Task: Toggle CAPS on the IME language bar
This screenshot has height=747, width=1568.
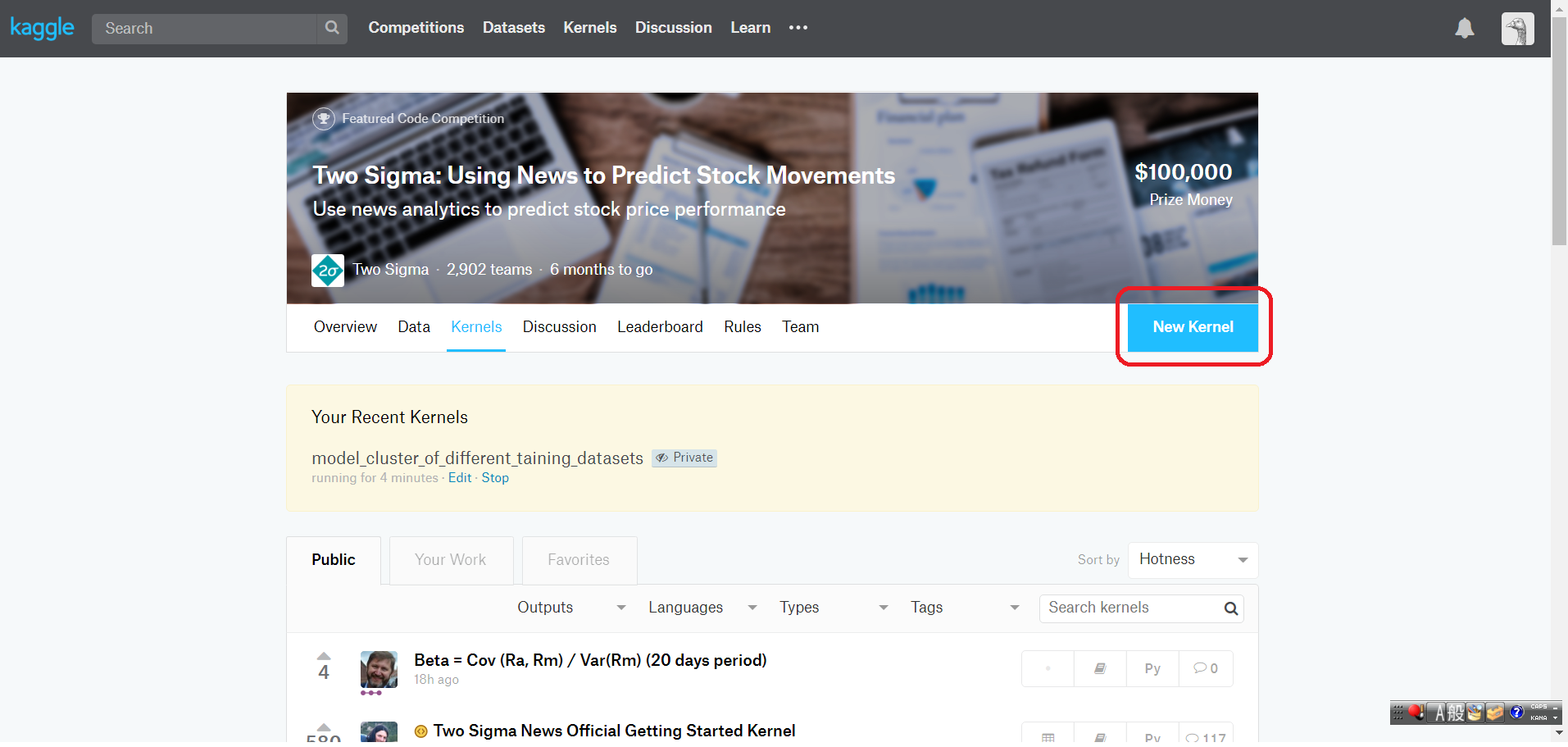Action: click(x=1538, y=707)
